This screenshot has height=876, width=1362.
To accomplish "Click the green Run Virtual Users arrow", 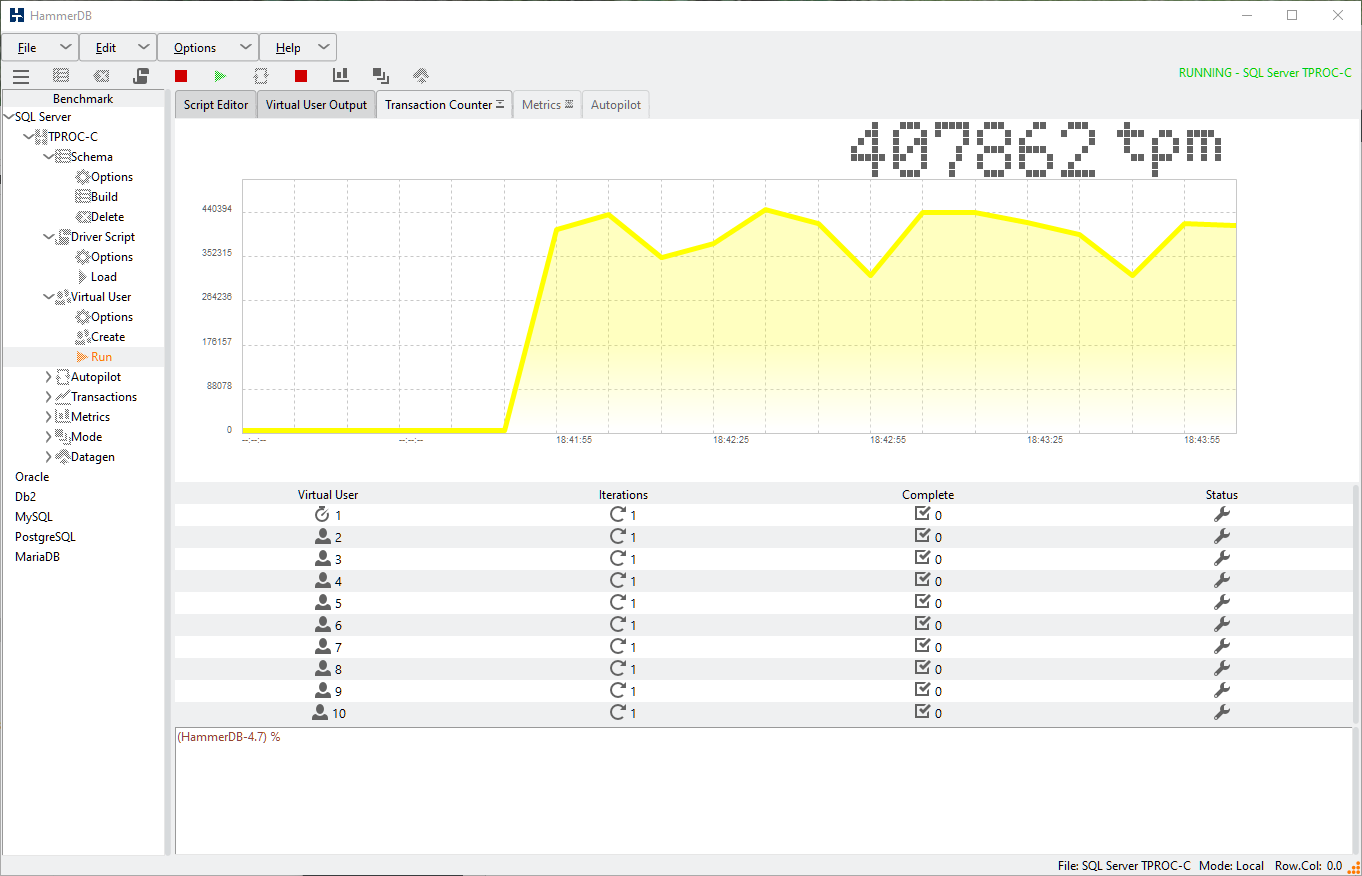I will tap(221, 76).
